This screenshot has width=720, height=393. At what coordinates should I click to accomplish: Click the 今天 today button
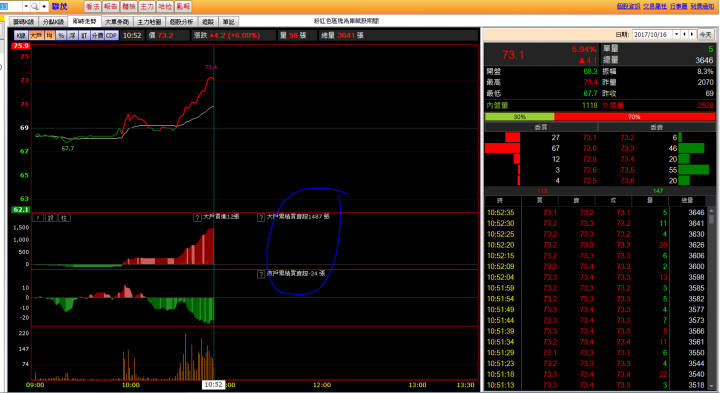tap(705, 34)
